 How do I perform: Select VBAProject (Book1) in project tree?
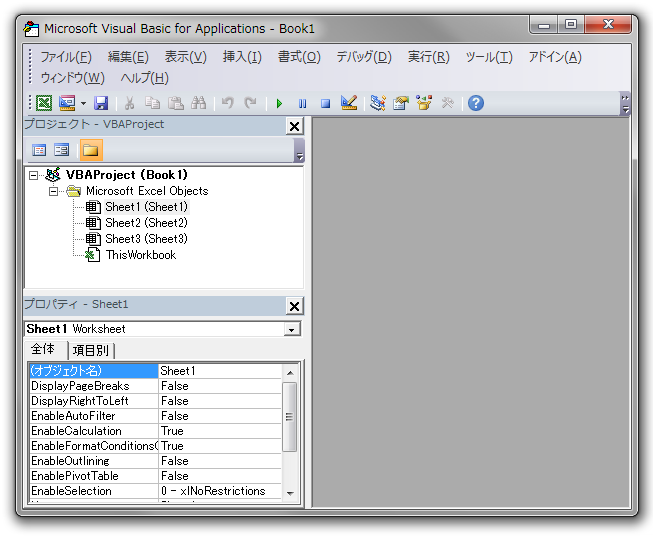(x=127, y=175)
